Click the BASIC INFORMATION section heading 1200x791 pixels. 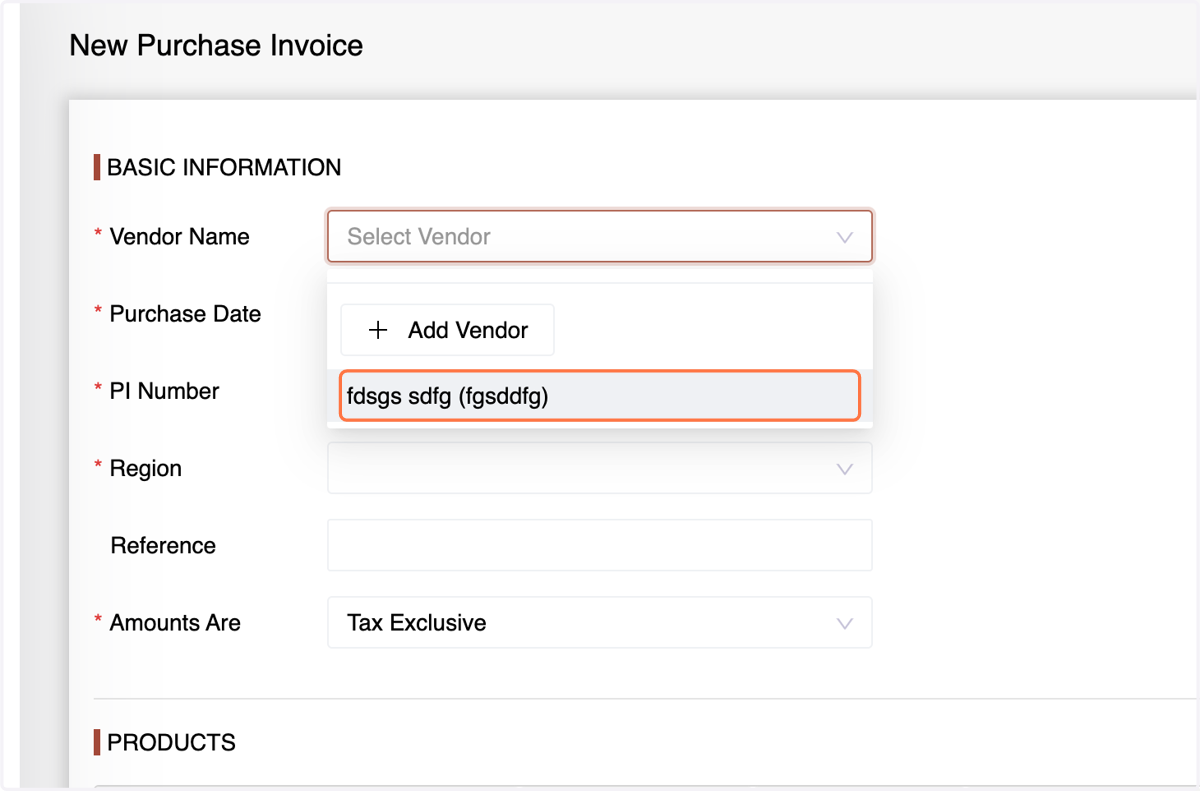coord(224,167)
